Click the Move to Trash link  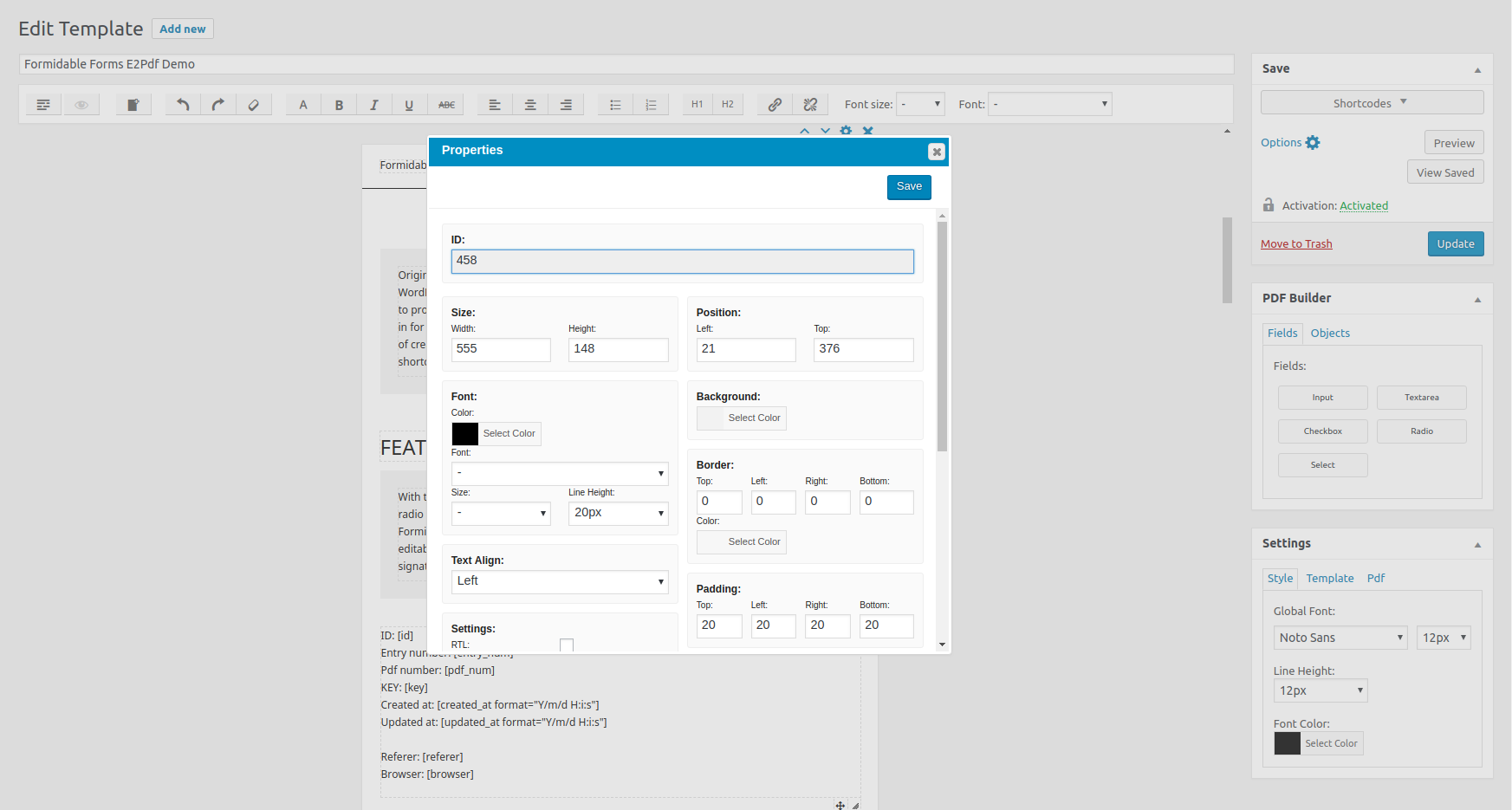[x=1296, y=244]
